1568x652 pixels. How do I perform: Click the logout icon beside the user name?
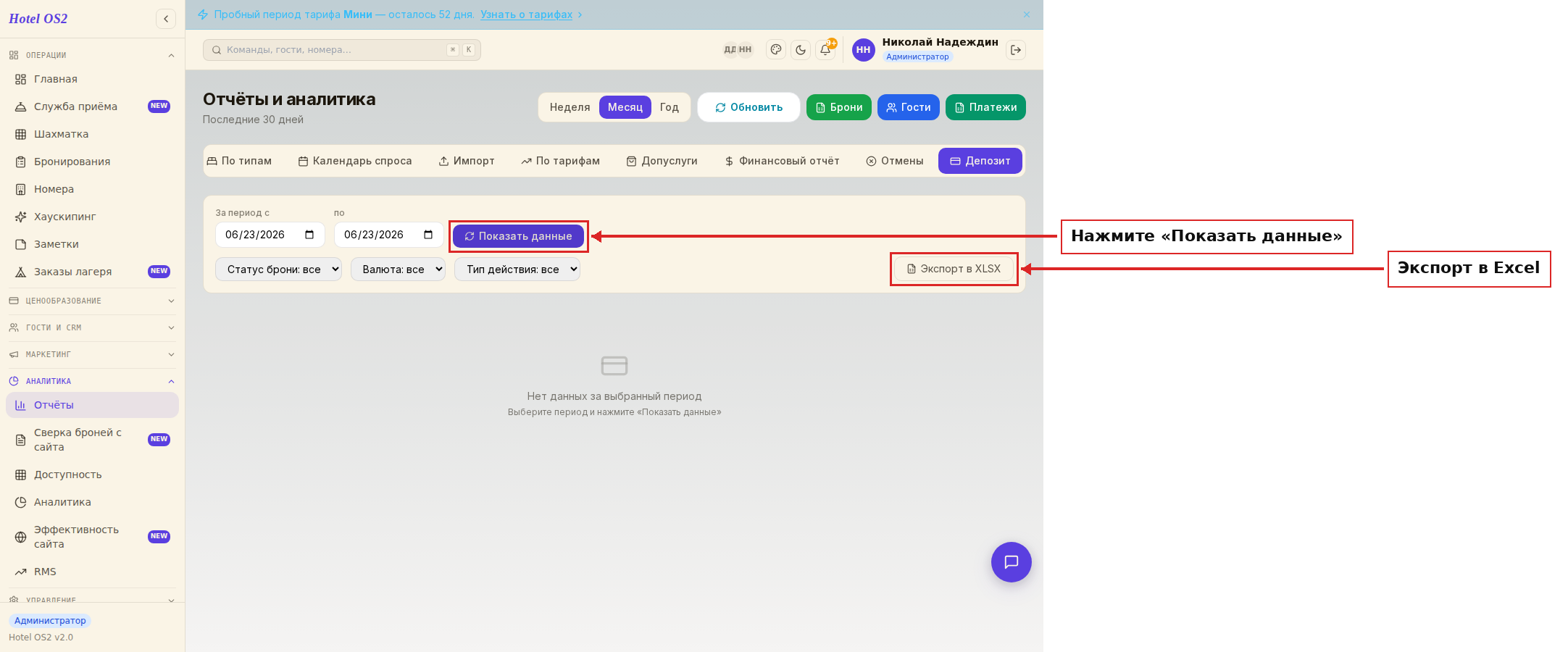1016,50
